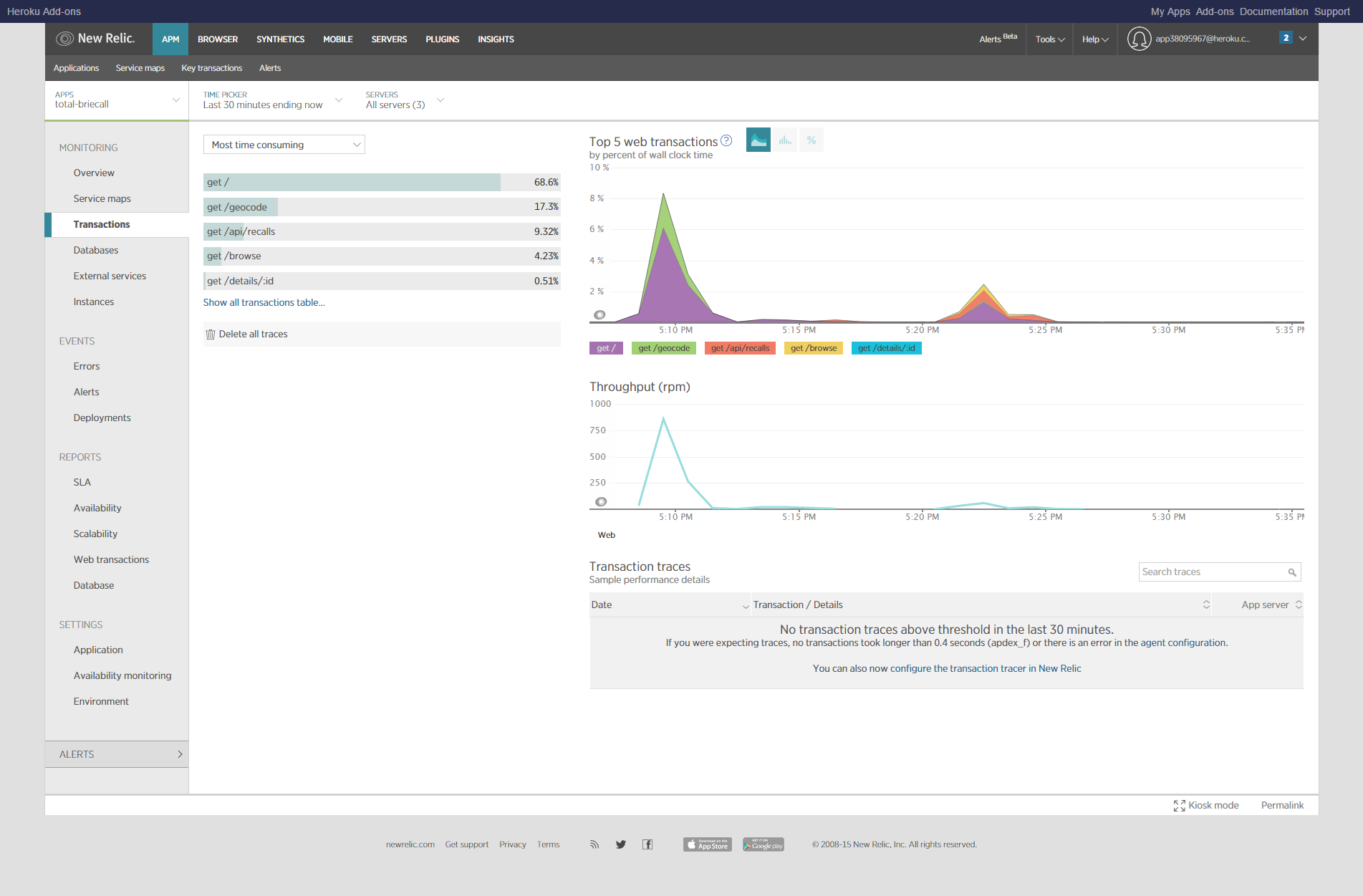Click Delete all traces button
The height and width of the screenshot is (896, 1363).
click(253, 334)
